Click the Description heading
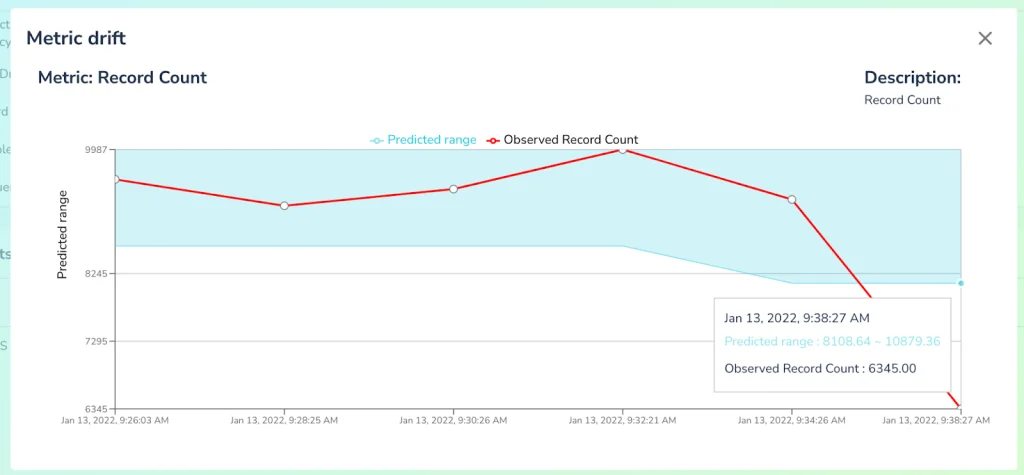 pyautogui.click(x=912, y=77)
